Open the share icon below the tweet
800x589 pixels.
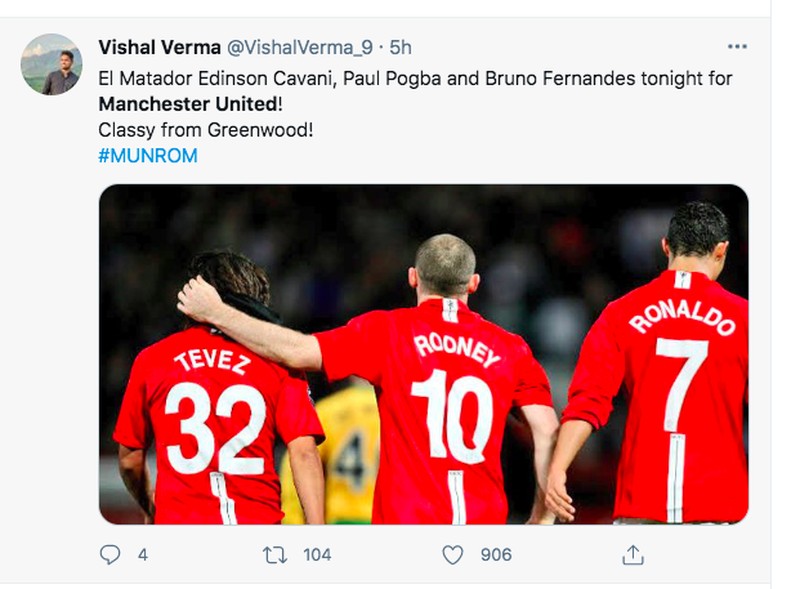pos(632,554)
